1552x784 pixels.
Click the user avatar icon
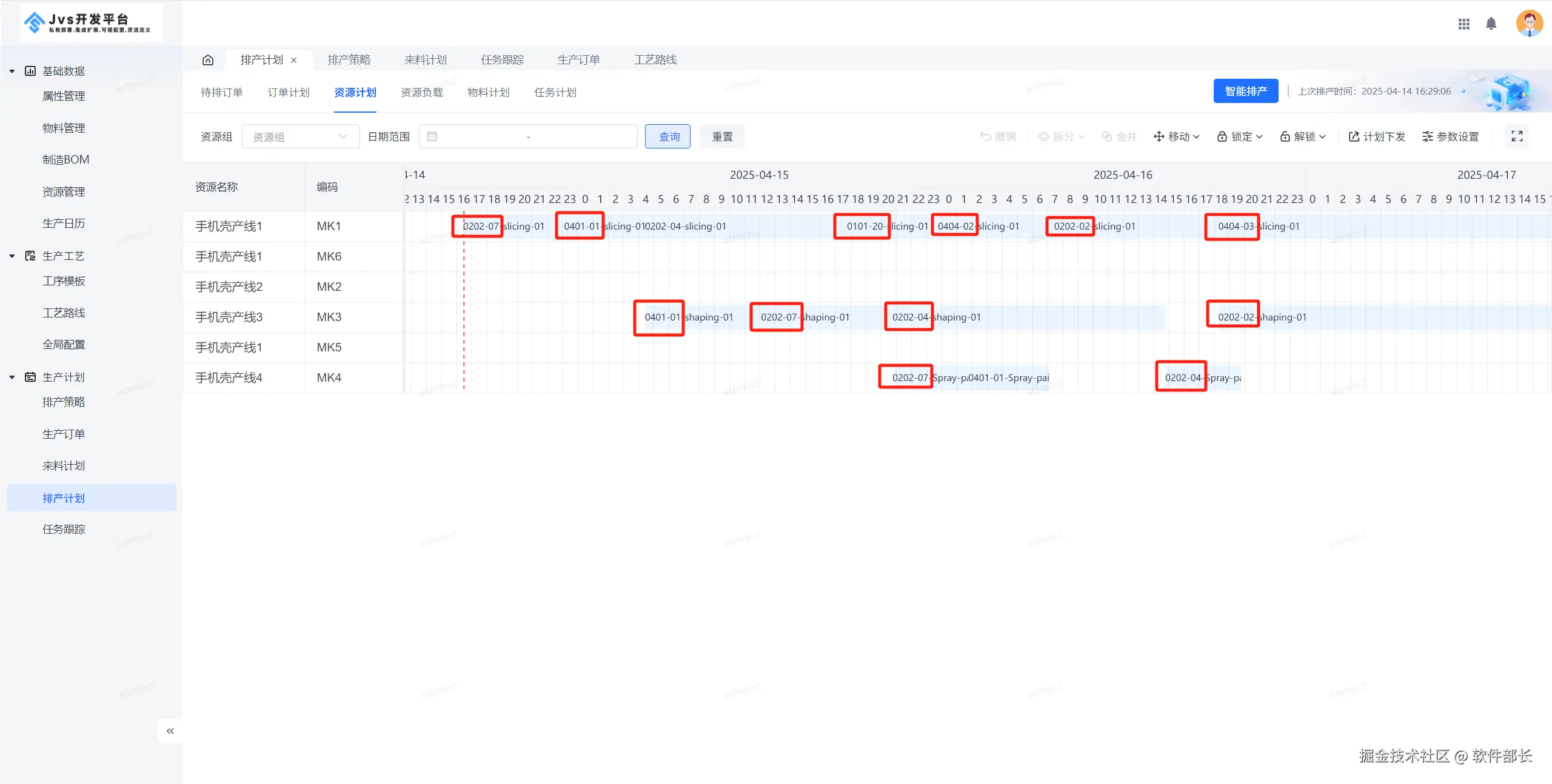pyautogui.click(x=1529, y=24)
